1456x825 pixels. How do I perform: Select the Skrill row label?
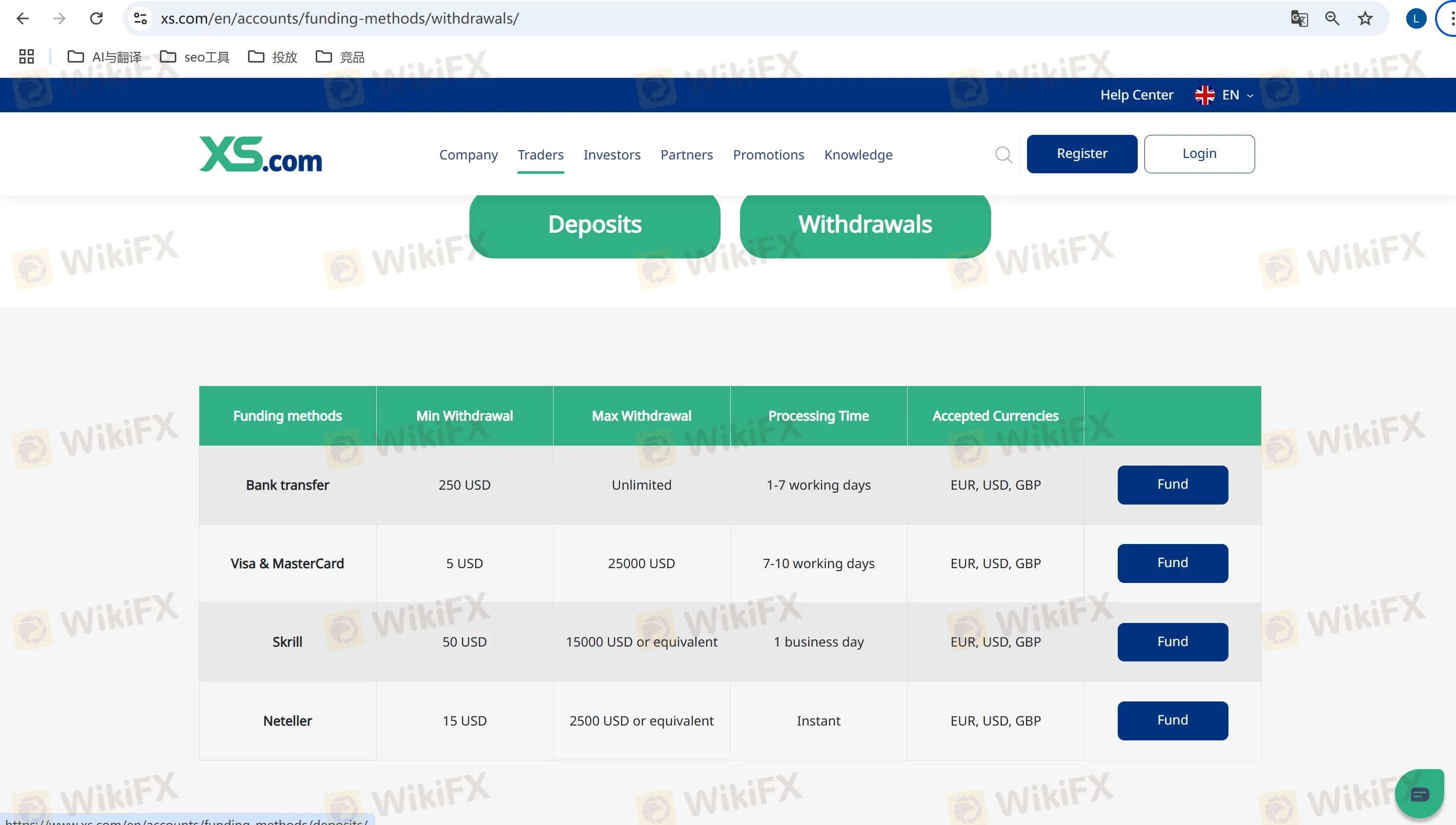pyautogui.click(x=287, y=642)
